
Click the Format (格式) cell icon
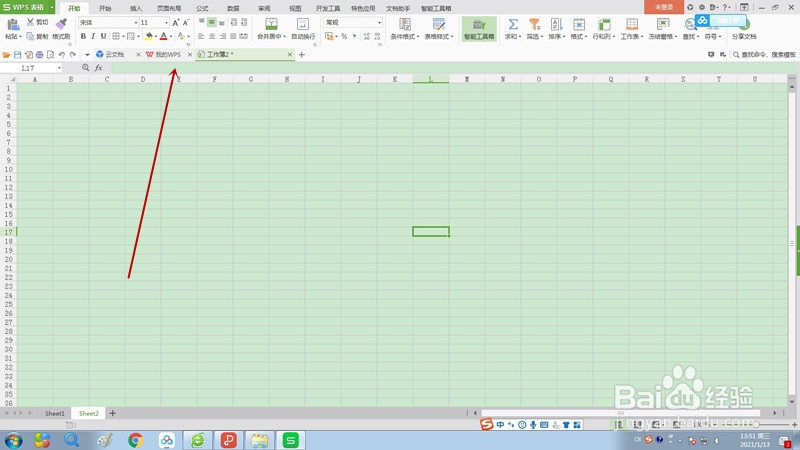point(579,24)
